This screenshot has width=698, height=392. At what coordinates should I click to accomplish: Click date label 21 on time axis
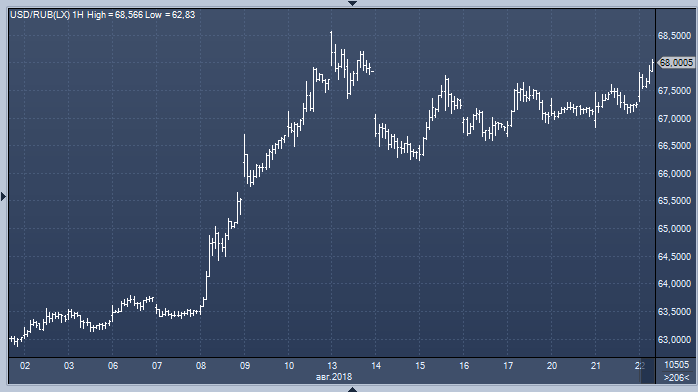pos(596,366)
